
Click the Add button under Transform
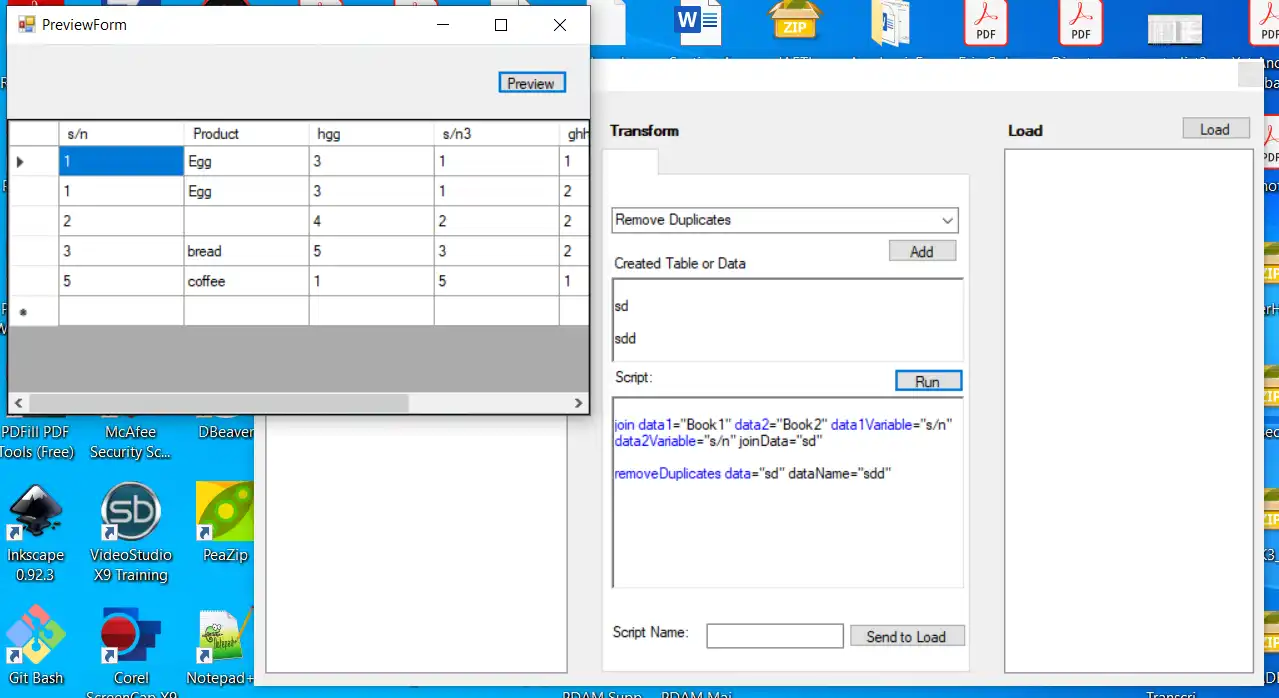pyautogui.click(x=922, y=251)
